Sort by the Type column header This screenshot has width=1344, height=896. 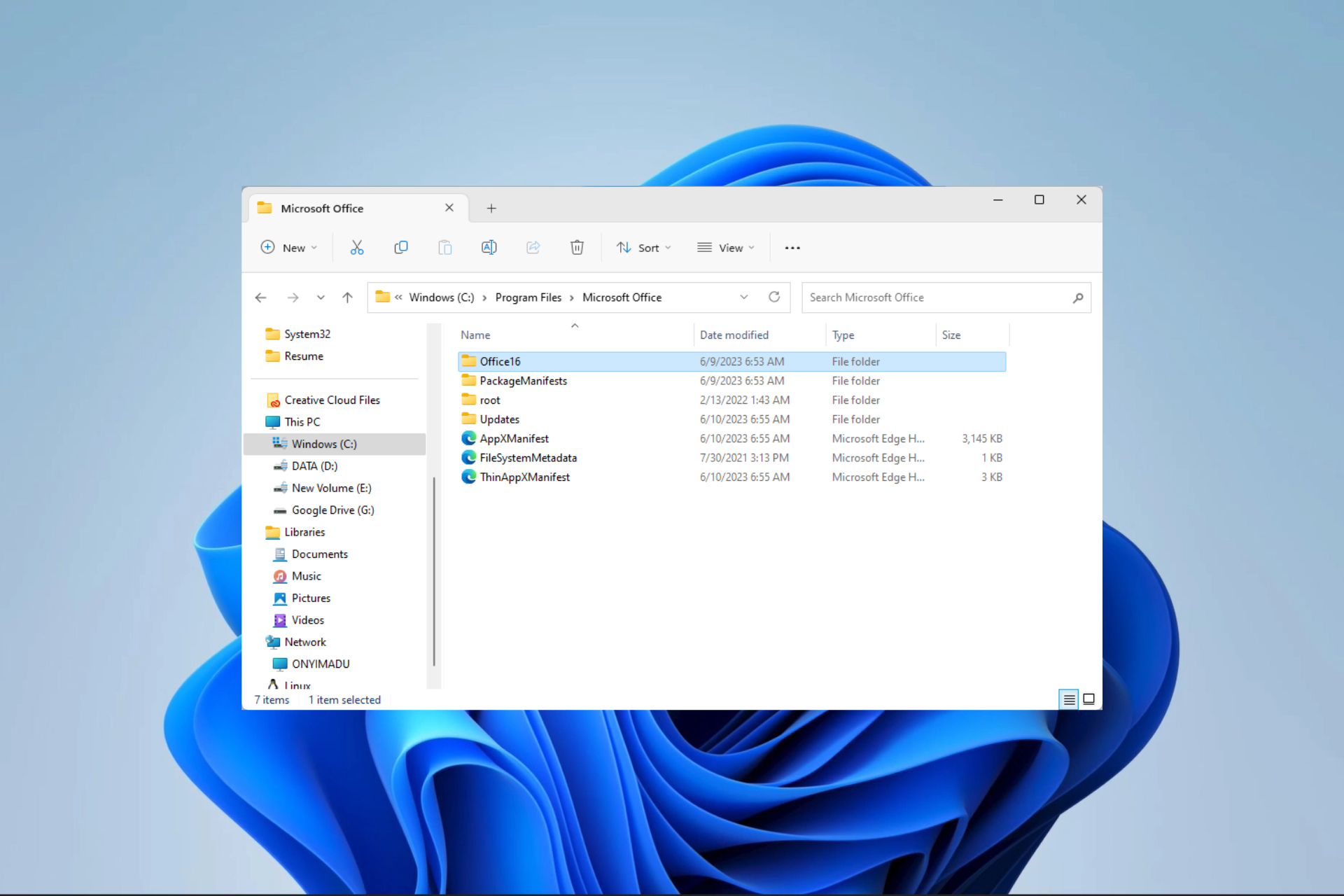843,335
